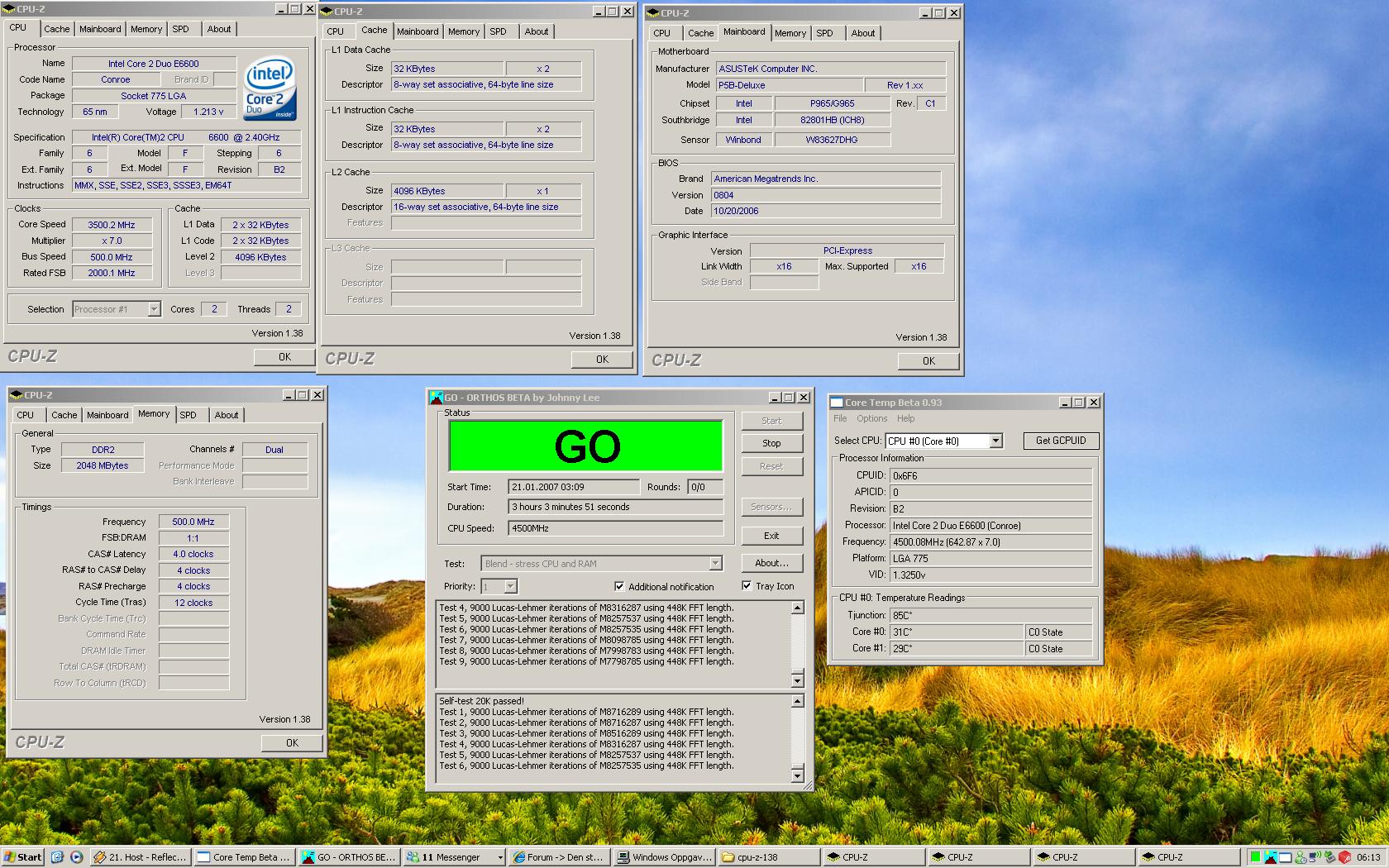Switch to About tab in CPU-Z Cache window

pyautogui.click(x=536, y=31)
